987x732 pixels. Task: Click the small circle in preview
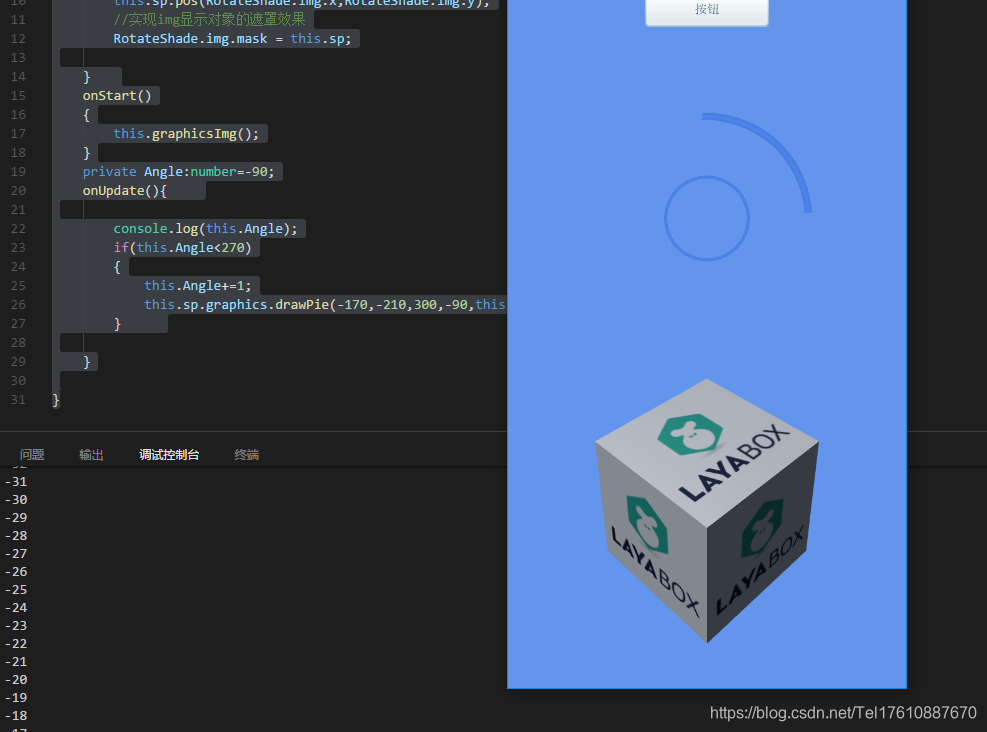707,218
